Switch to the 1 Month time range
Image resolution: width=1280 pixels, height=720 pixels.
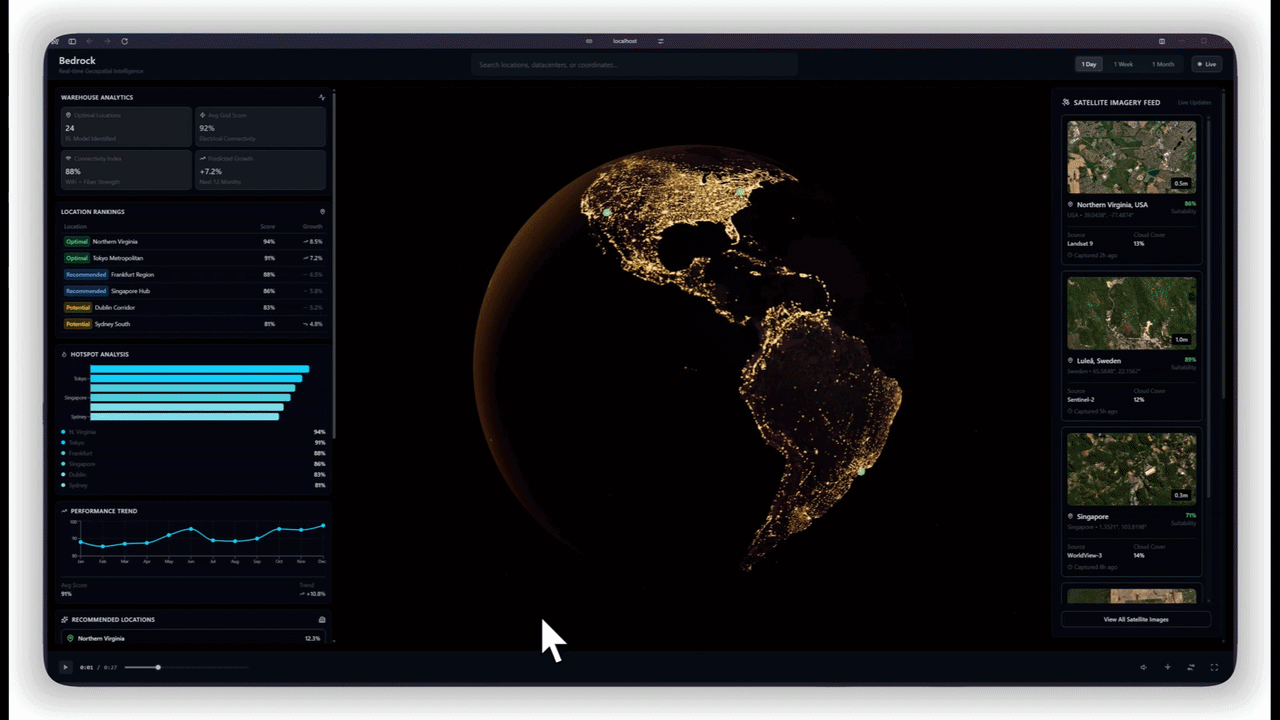[1163, 64]
